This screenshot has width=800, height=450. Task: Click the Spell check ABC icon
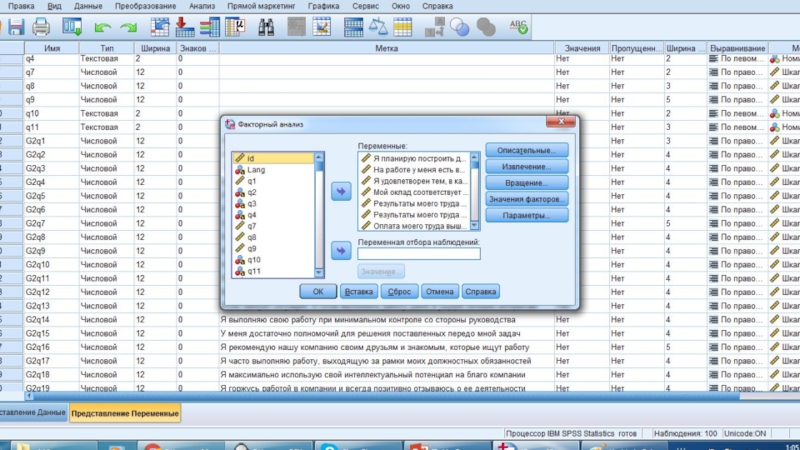tap(518, 27)
